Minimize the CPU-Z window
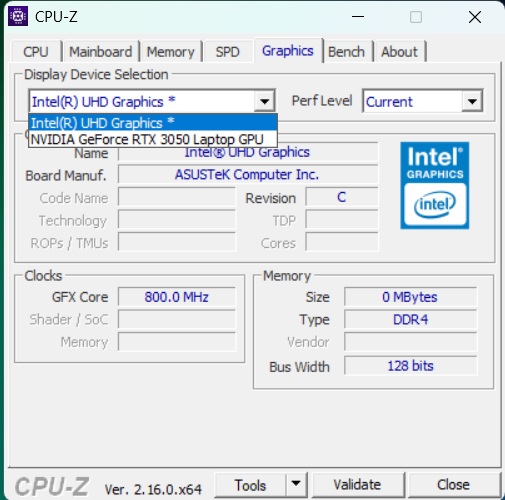This screenshot has width=505, height=500. pyautogui.click(x=358, y=16)
